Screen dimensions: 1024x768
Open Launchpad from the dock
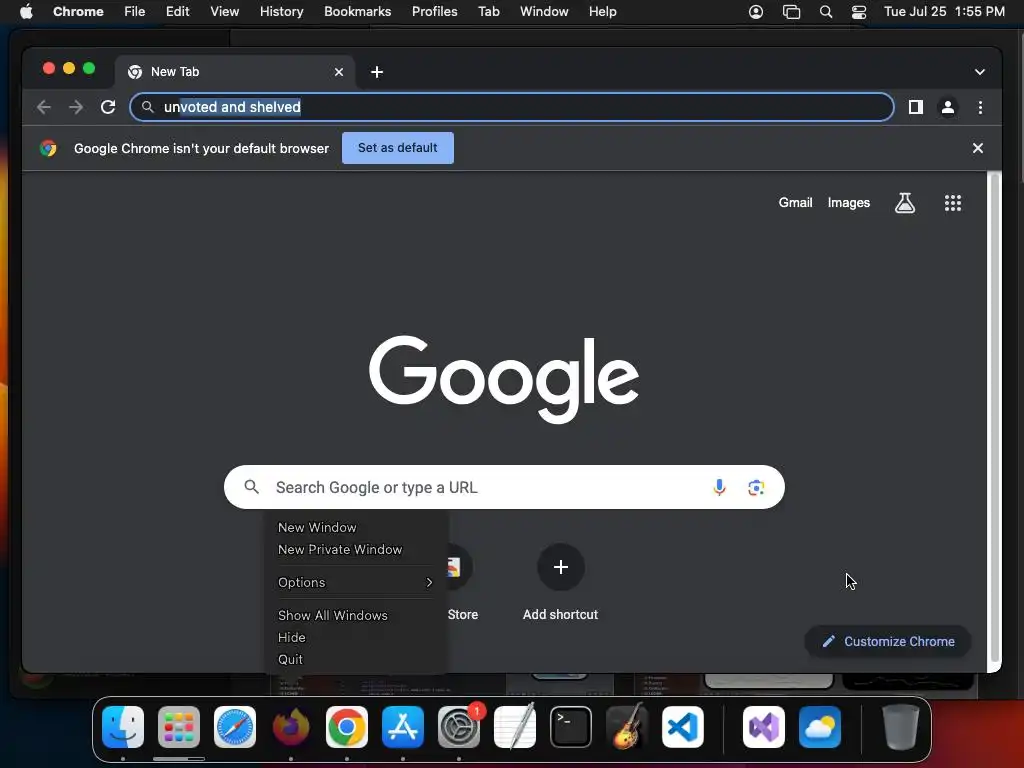[179, 727]
